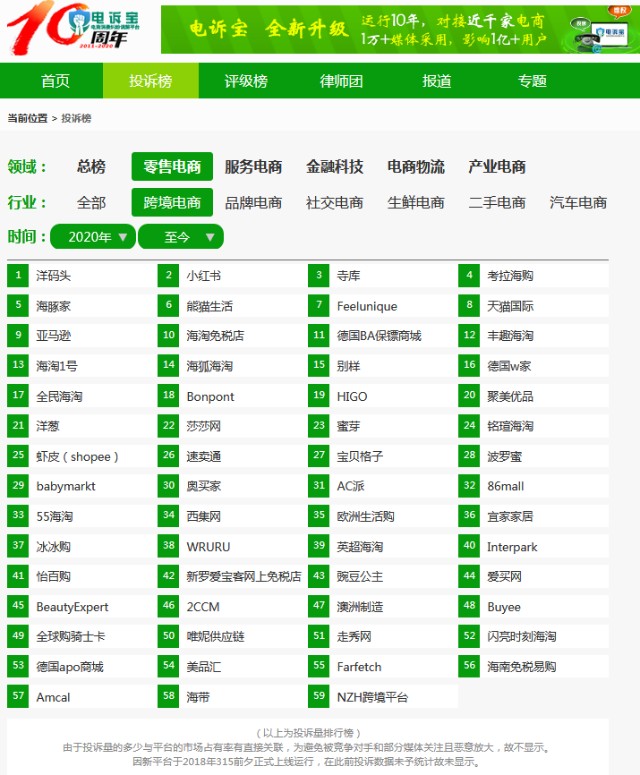
Task: Click NZH跨境平台 entry
Action: [383, 697]
